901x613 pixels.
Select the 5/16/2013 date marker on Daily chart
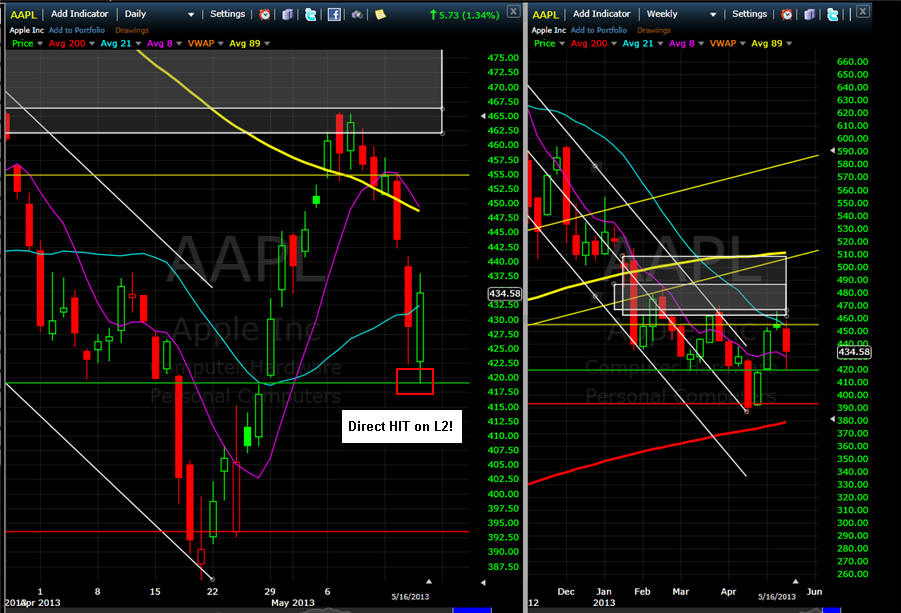tap(410, 596)
